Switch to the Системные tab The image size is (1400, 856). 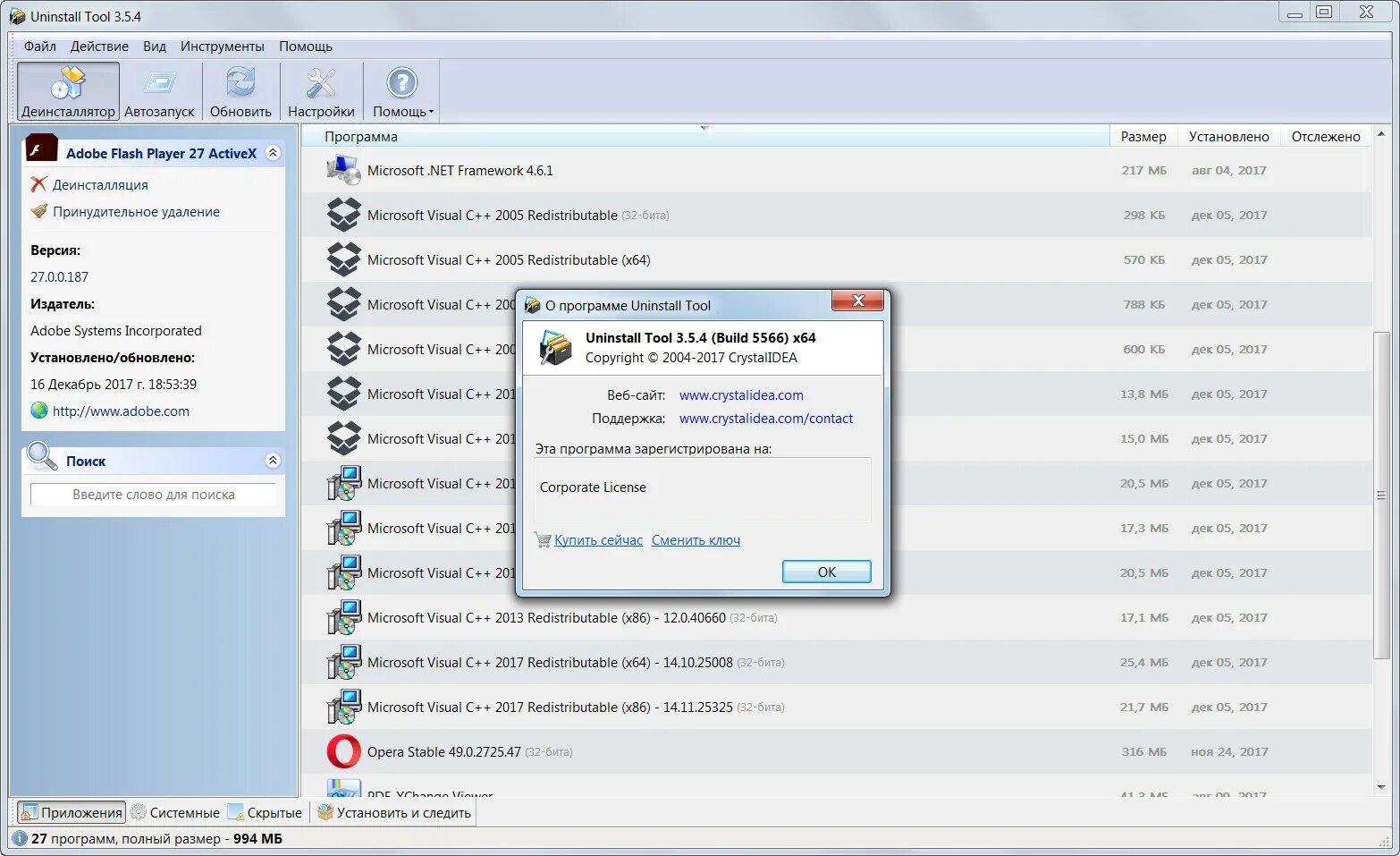(175, 812)
